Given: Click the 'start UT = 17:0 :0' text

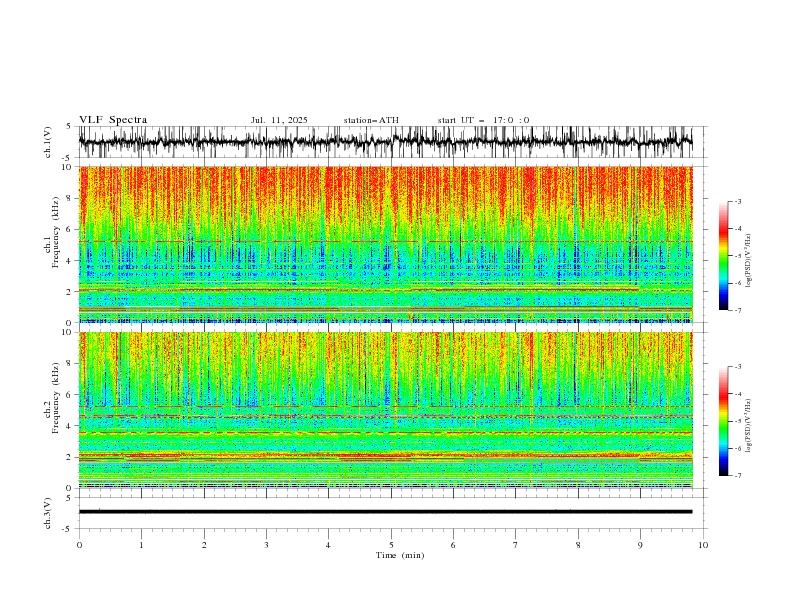Looking at the screenshot, I should (483, 120).
